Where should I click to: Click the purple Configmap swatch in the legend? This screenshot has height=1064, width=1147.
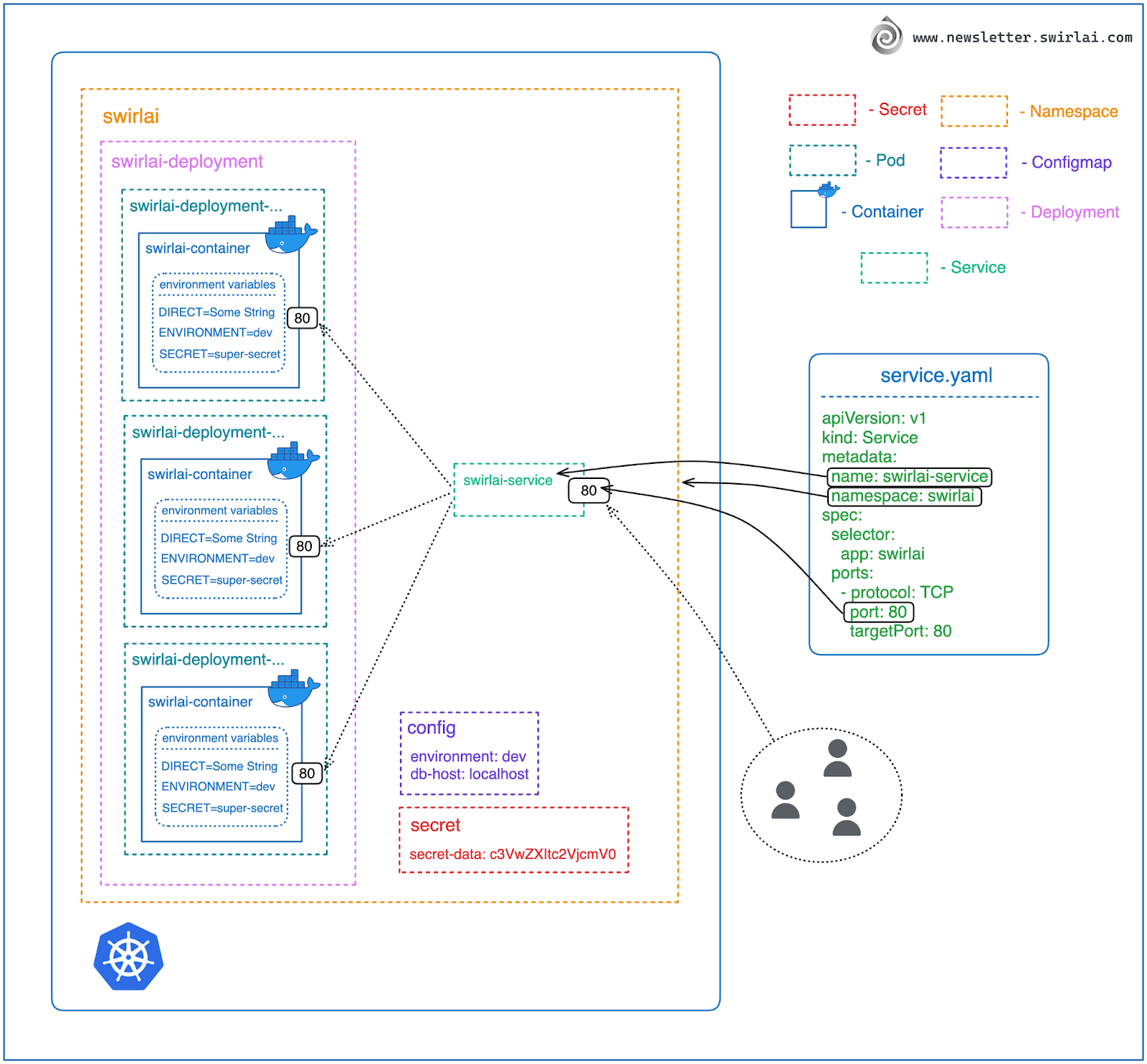tap(975, 162)
